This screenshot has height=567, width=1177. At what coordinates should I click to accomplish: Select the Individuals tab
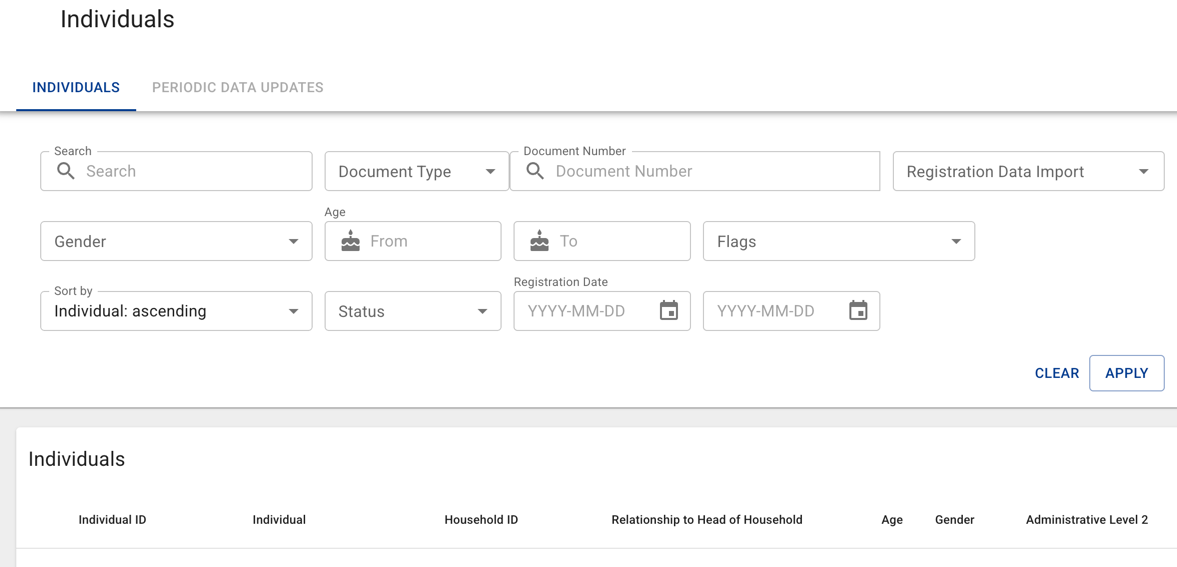tap(76, 87)
